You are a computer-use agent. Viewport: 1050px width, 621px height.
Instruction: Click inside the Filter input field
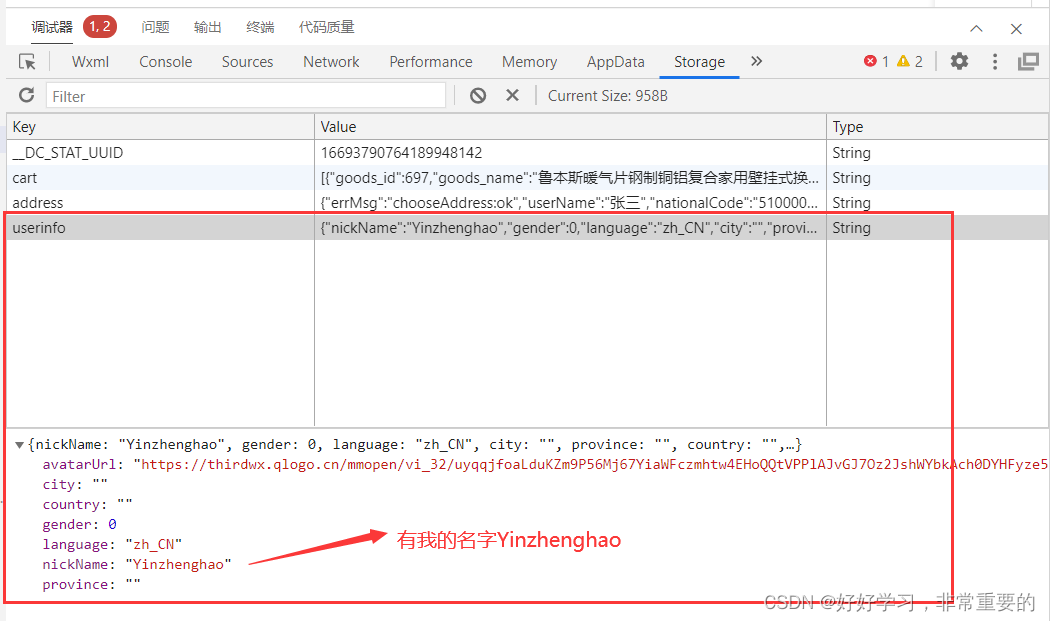click(x=245, y=94)
